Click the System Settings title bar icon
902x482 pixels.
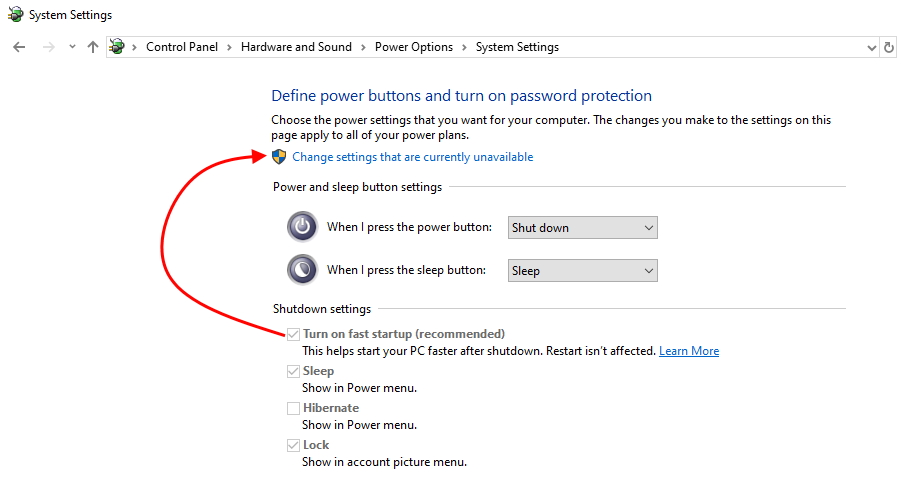[16, 14]
